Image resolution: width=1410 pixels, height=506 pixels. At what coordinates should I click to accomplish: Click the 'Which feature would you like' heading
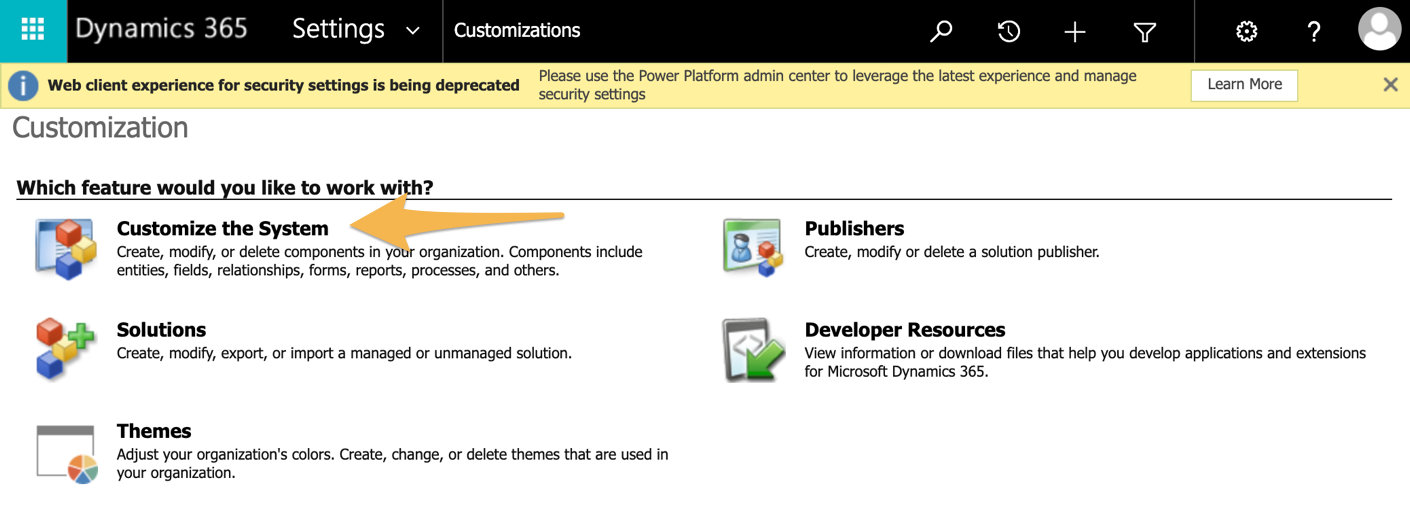point(225,188)
